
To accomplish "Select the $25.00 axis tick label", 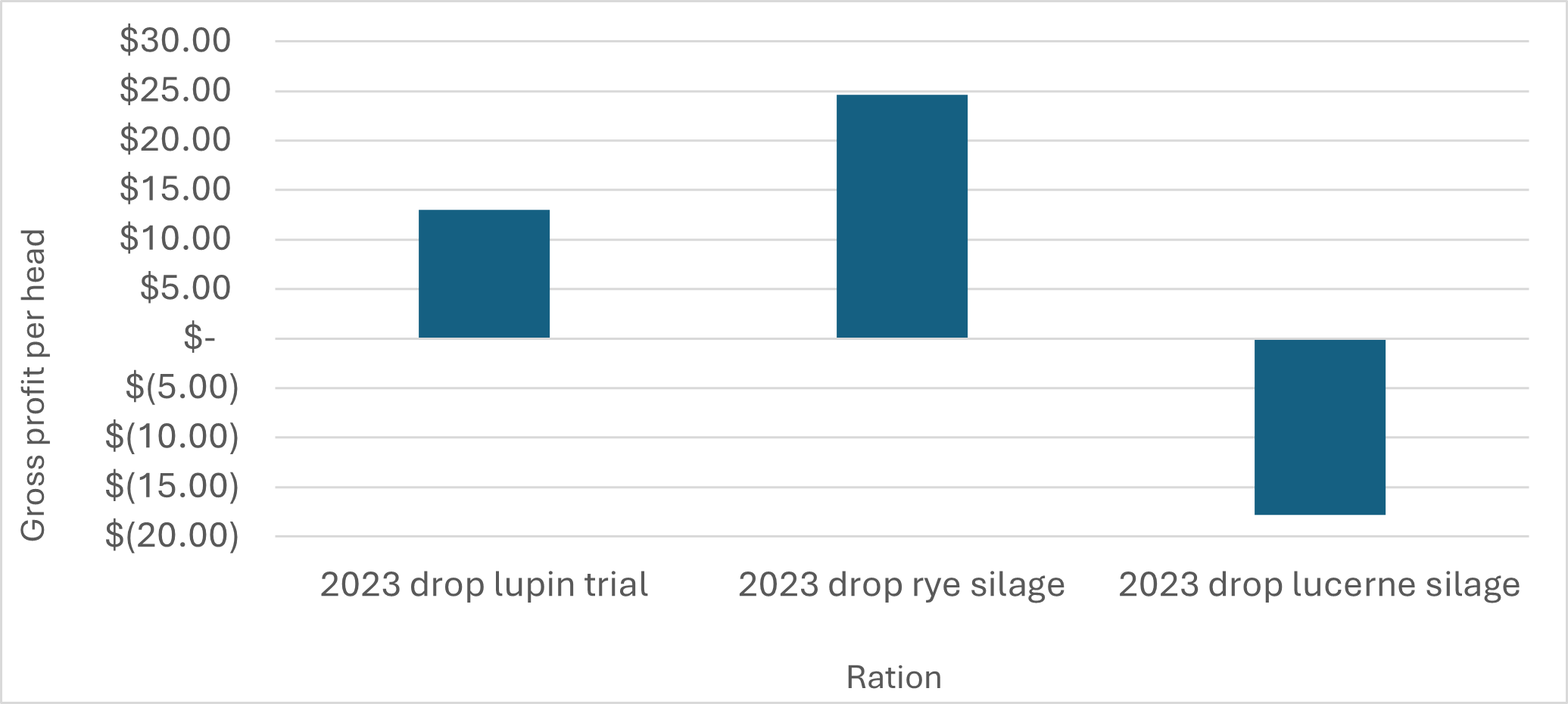I will (175, 89).
